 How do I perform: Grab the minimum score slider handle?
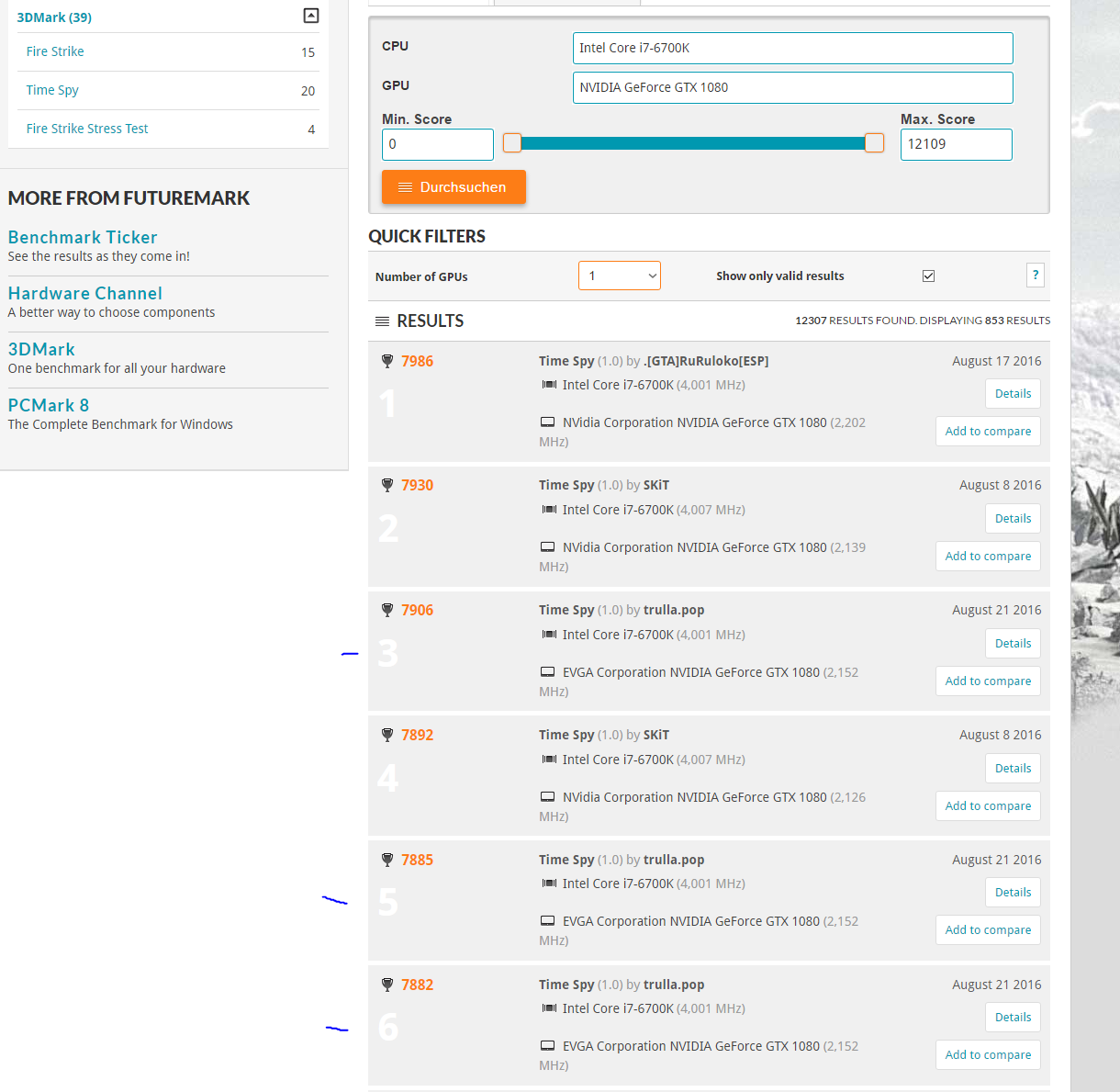coord(512,142)
